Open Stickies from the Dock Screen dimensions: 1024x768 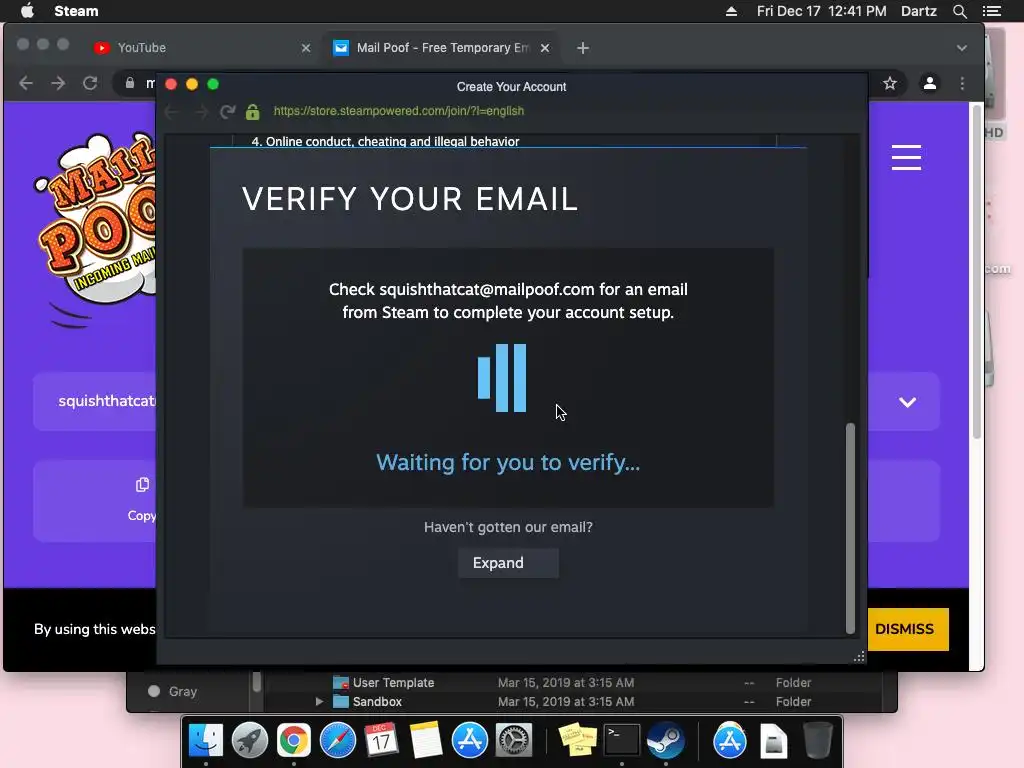pyautogui.click(x=577, y=740)
